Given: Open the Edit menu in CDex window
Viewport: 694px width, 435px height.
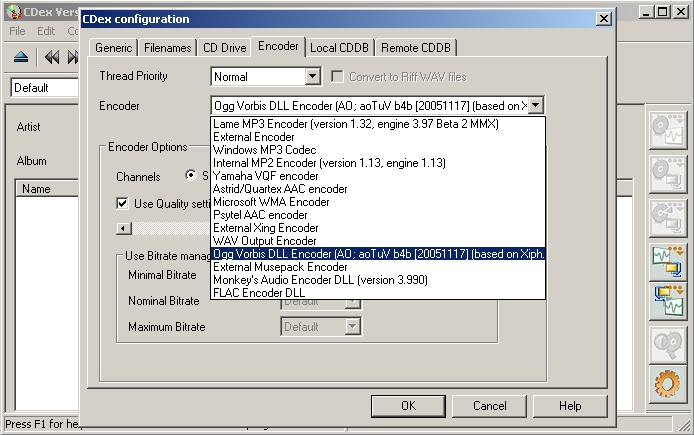Looking at the screenshot, I should click(x=46, y=31).
